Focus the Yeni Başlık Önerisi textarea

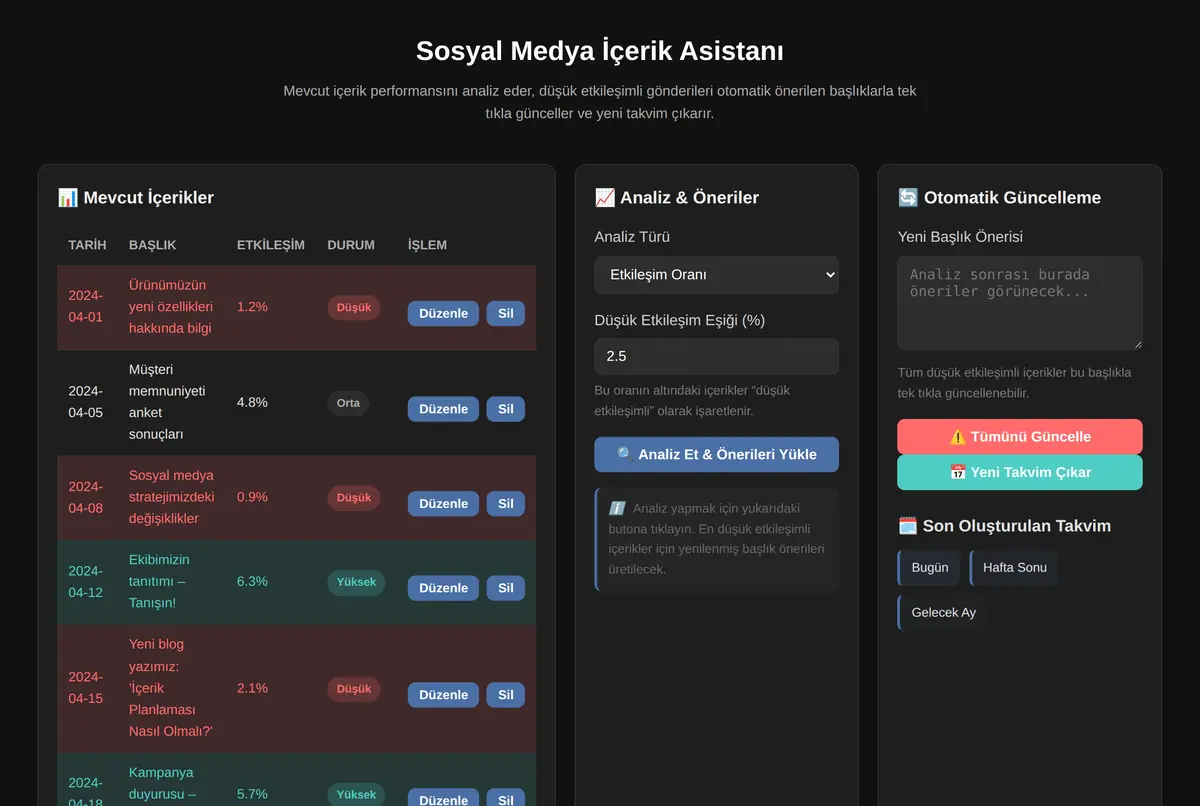(1020, 303)
